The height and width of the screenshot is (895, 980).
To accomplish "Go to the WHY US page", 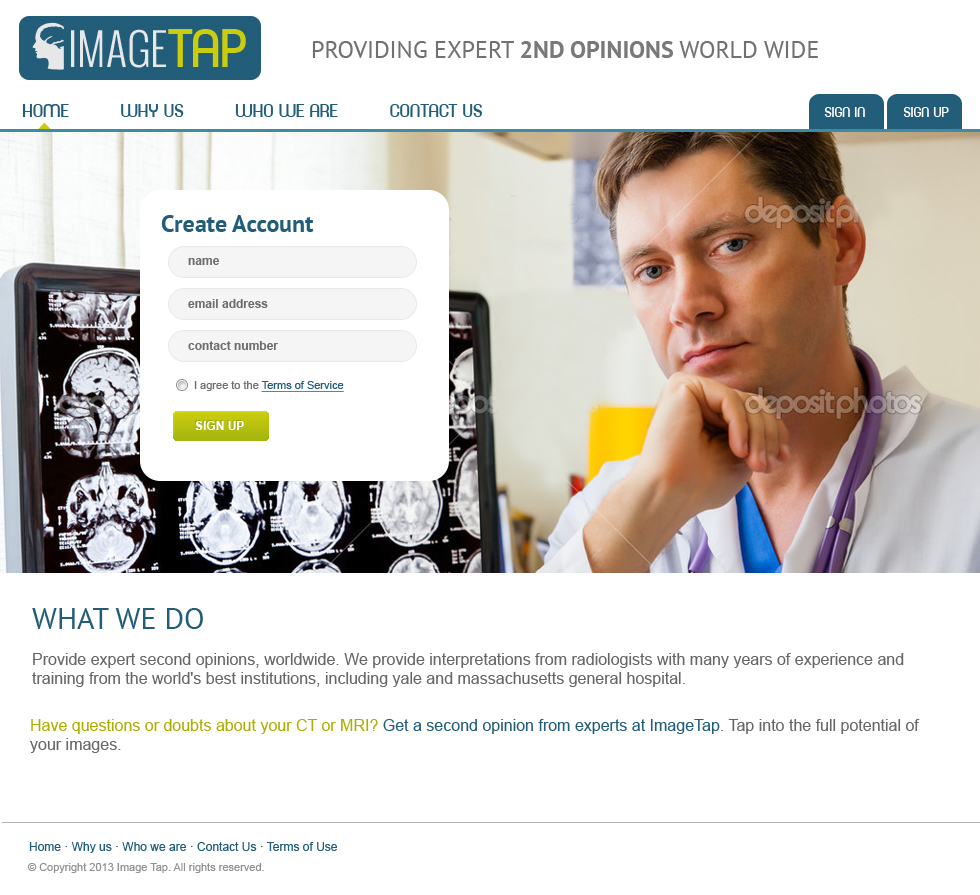I will point(152,111).
